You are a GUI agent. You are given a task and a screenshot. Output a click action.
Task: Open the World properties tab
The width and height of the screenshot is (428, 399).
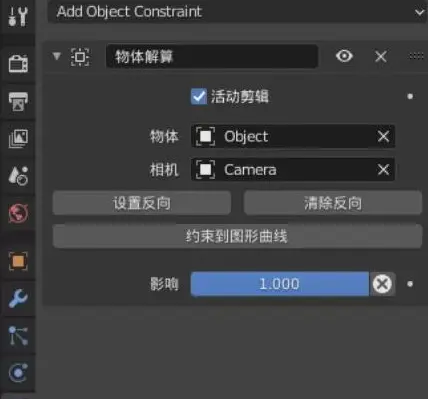(18, 213)
